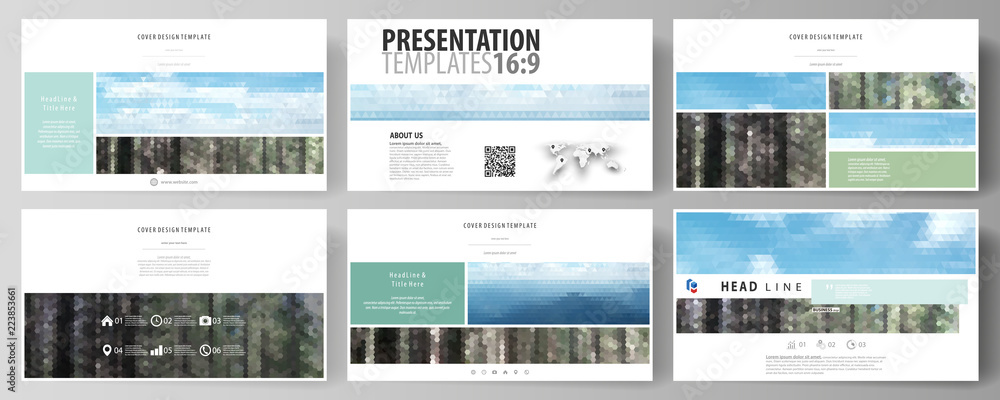Select the blue banner under Presentation Templates title
Viewport: 1000px width, 400px height.
(x=500, y=102)
